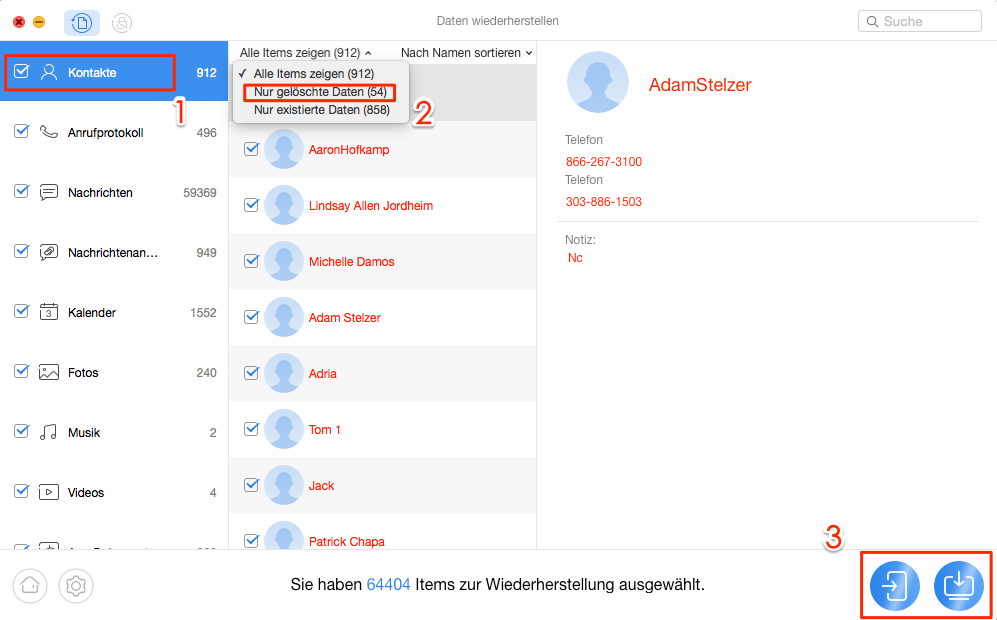
Task: Open the home screen icon
Action: click(x=30, y=586)
